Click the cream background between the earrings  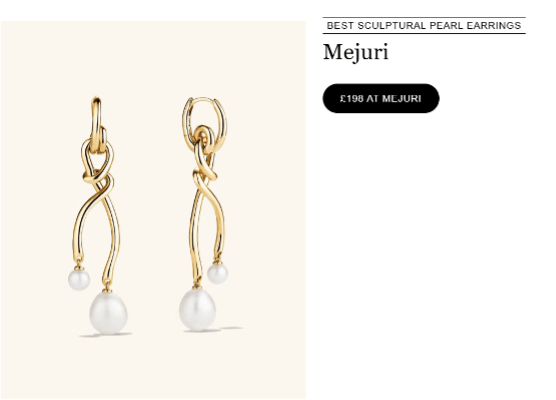152,213
